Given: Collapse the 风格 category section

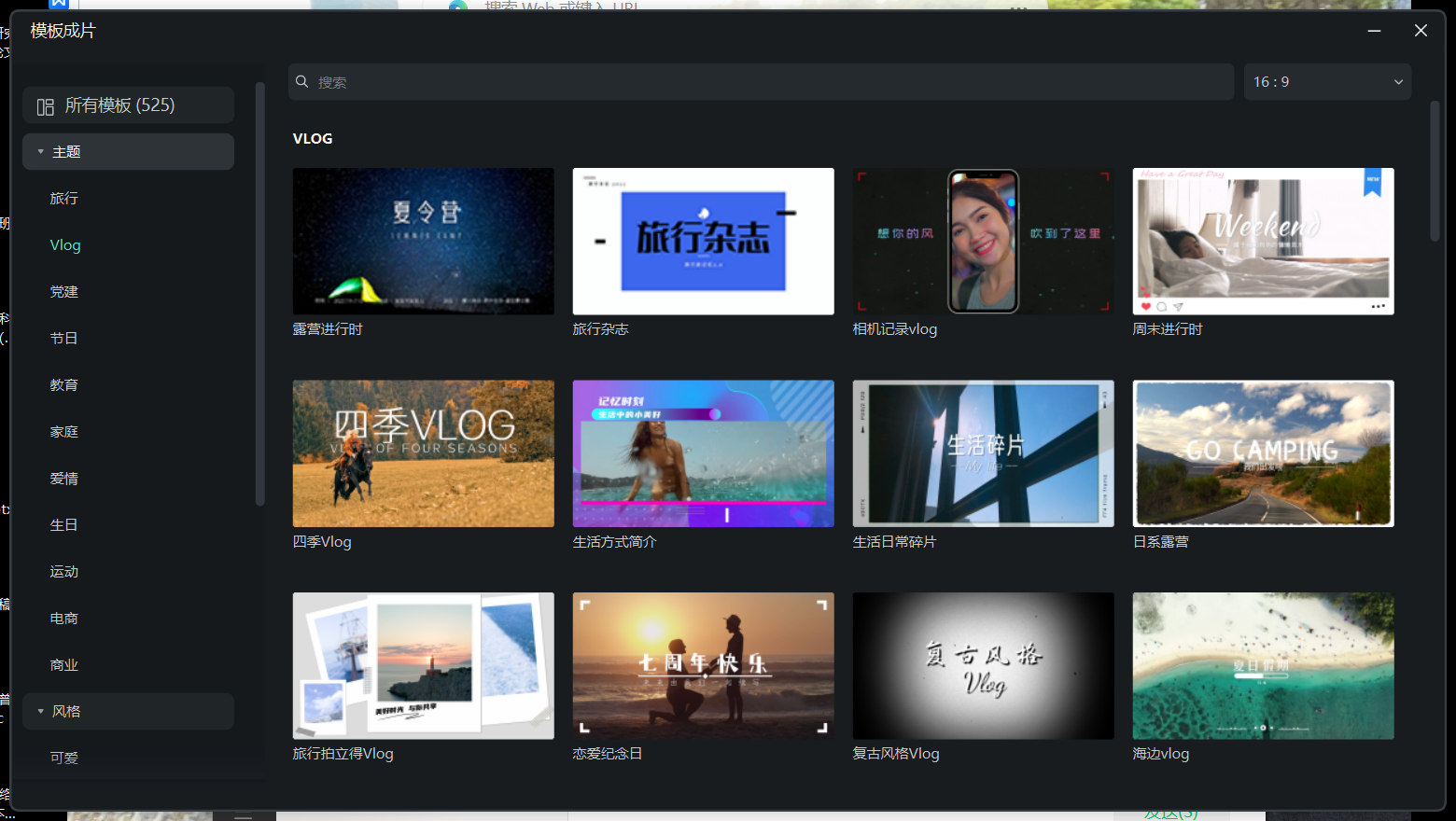Looking at the screenshot, I should 40,711.
